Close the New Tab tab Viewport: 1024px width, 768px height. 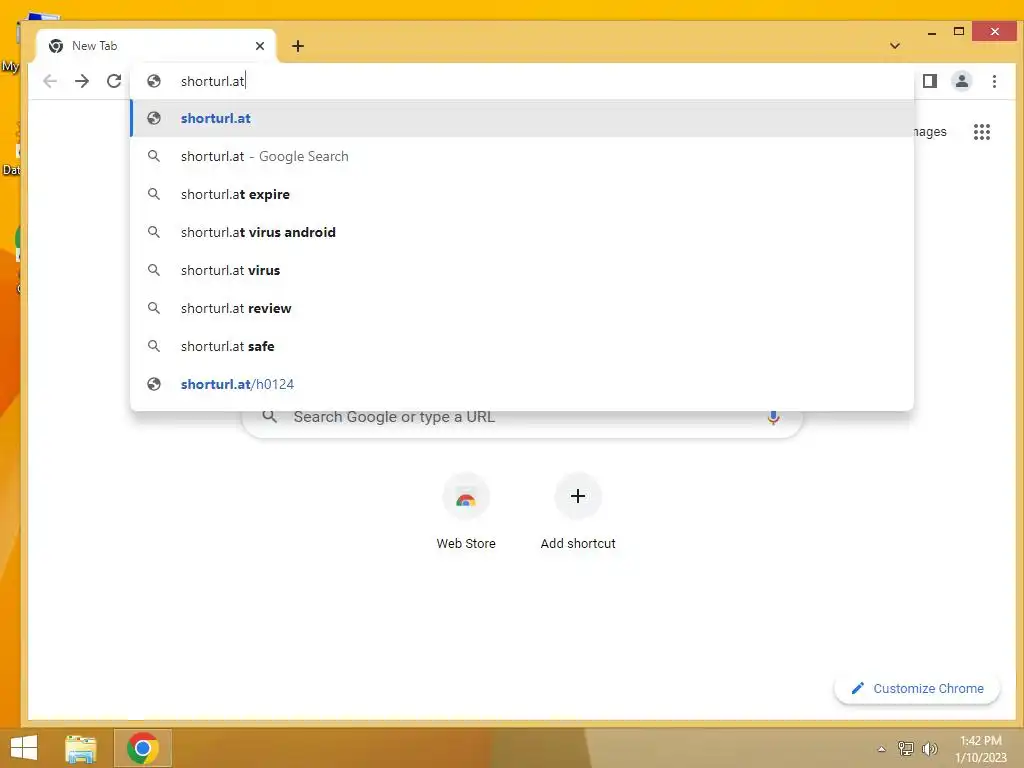pos(260,46)
